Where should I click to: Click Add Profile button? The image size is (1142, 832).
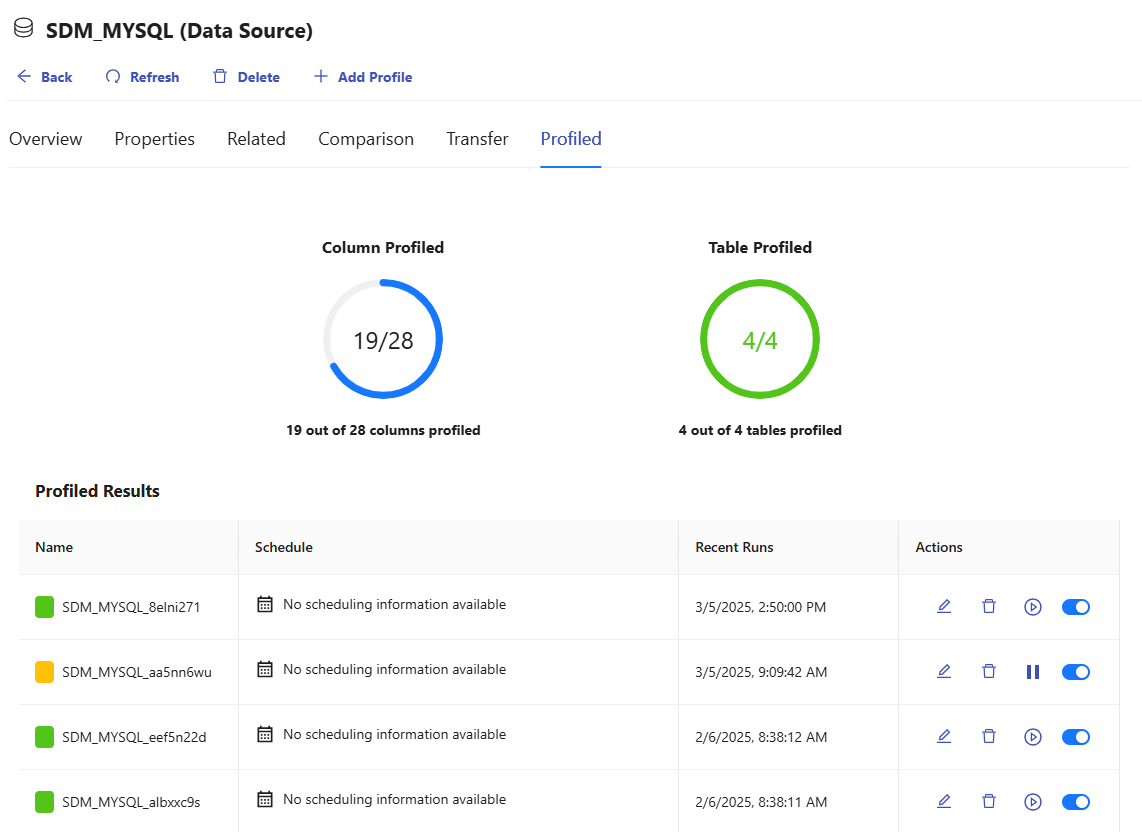tap(363, 77)
